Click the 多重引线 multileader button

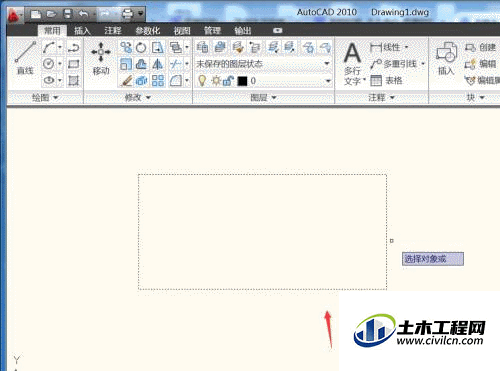click(397, 64)
